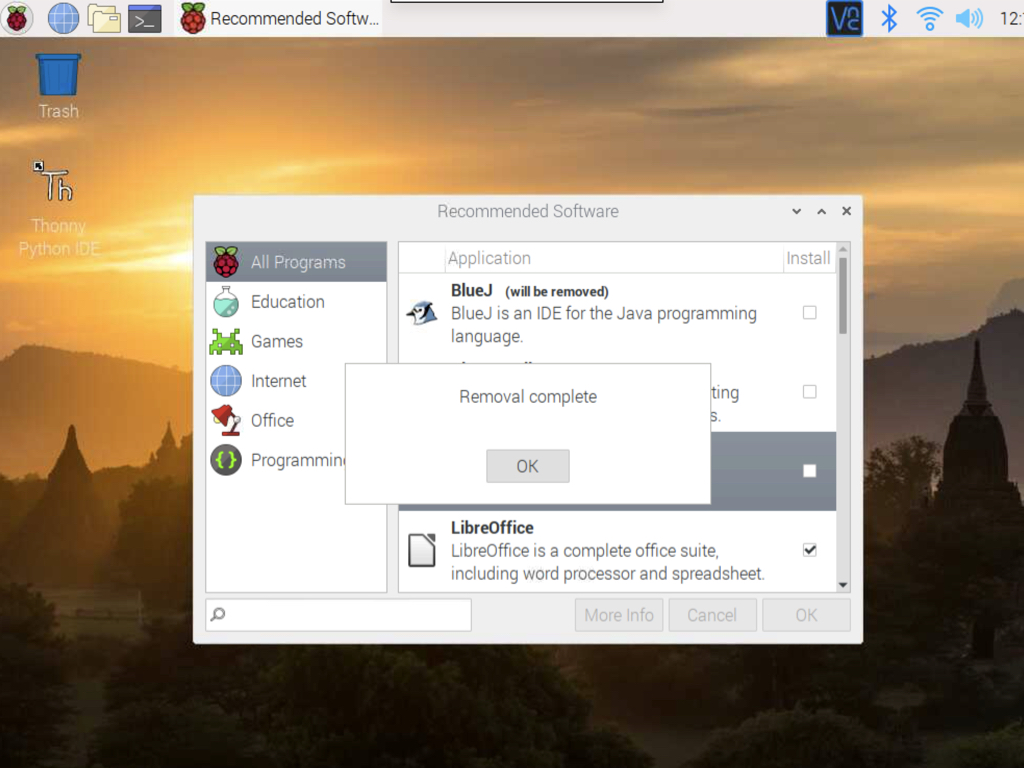Close the Recommended Software window
Image resolution: width=1024 pixels, height=768 pixels.
pyautogui.click(x=846, y=211)
